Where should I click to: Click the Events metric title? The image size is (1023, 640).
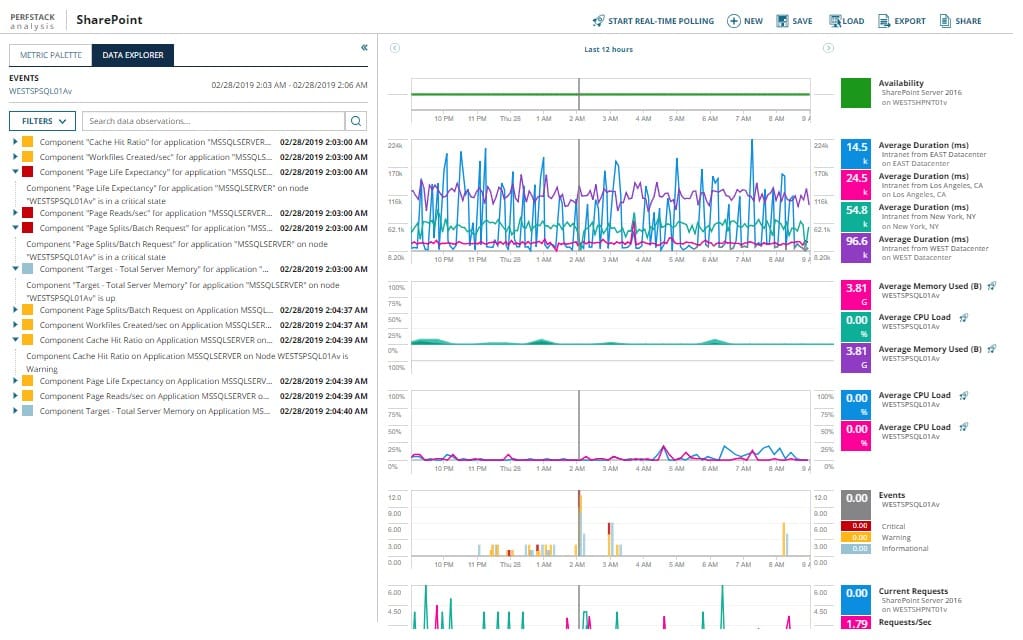892,495
